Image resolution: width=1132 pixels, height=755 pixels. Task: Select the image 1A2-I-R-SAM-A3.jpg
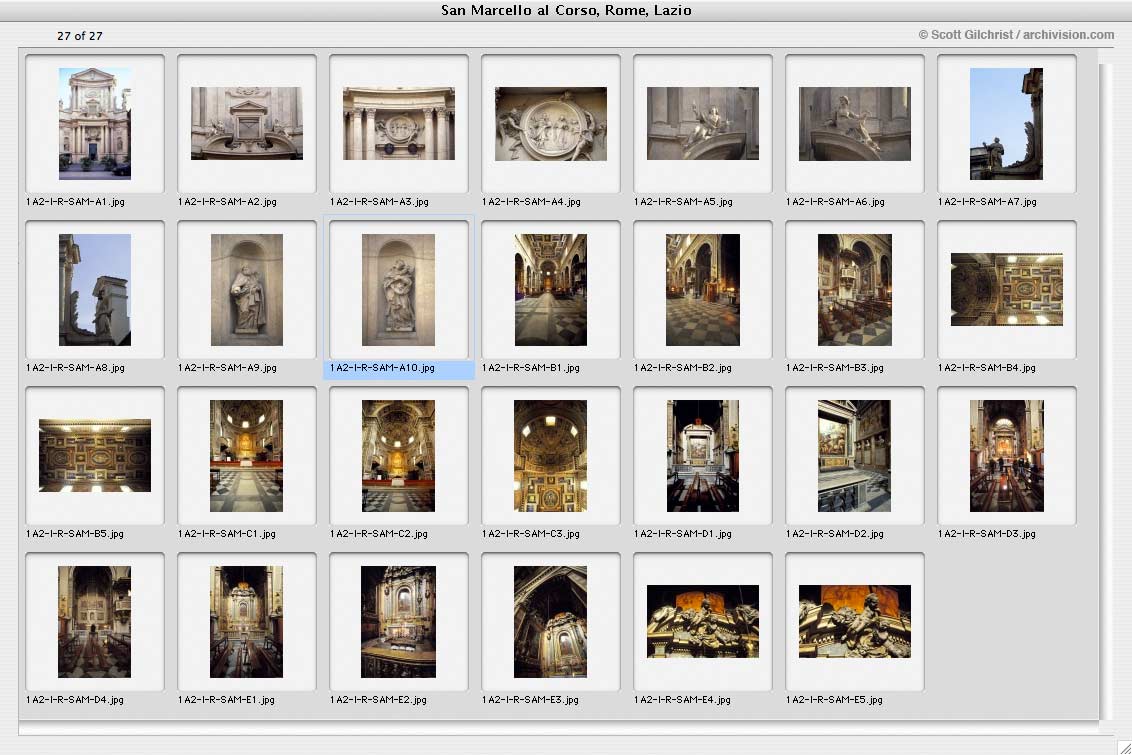point(399,123)
